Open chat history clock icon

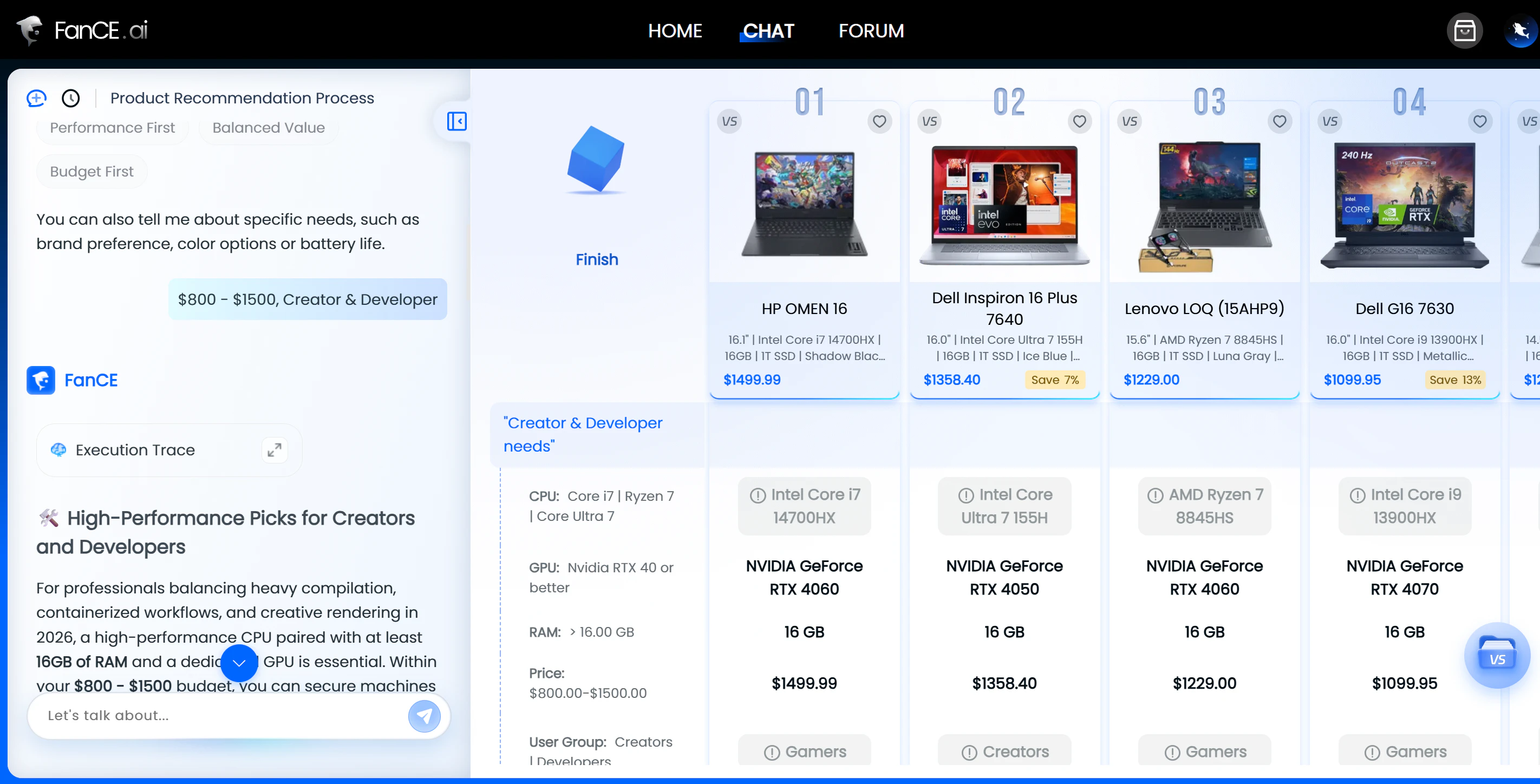click(70, 98)
